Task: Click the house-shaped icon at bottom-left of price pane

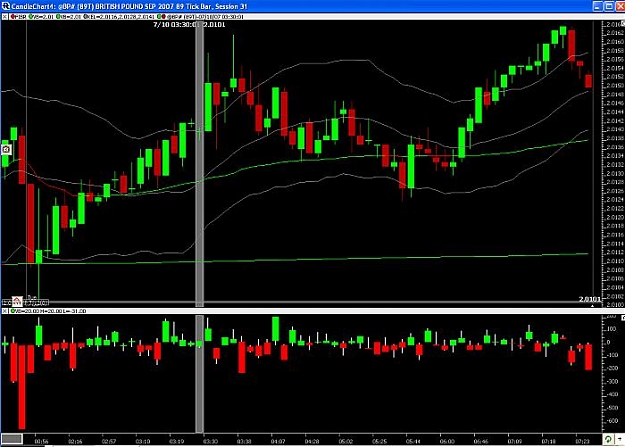Action: pos(17,301)
